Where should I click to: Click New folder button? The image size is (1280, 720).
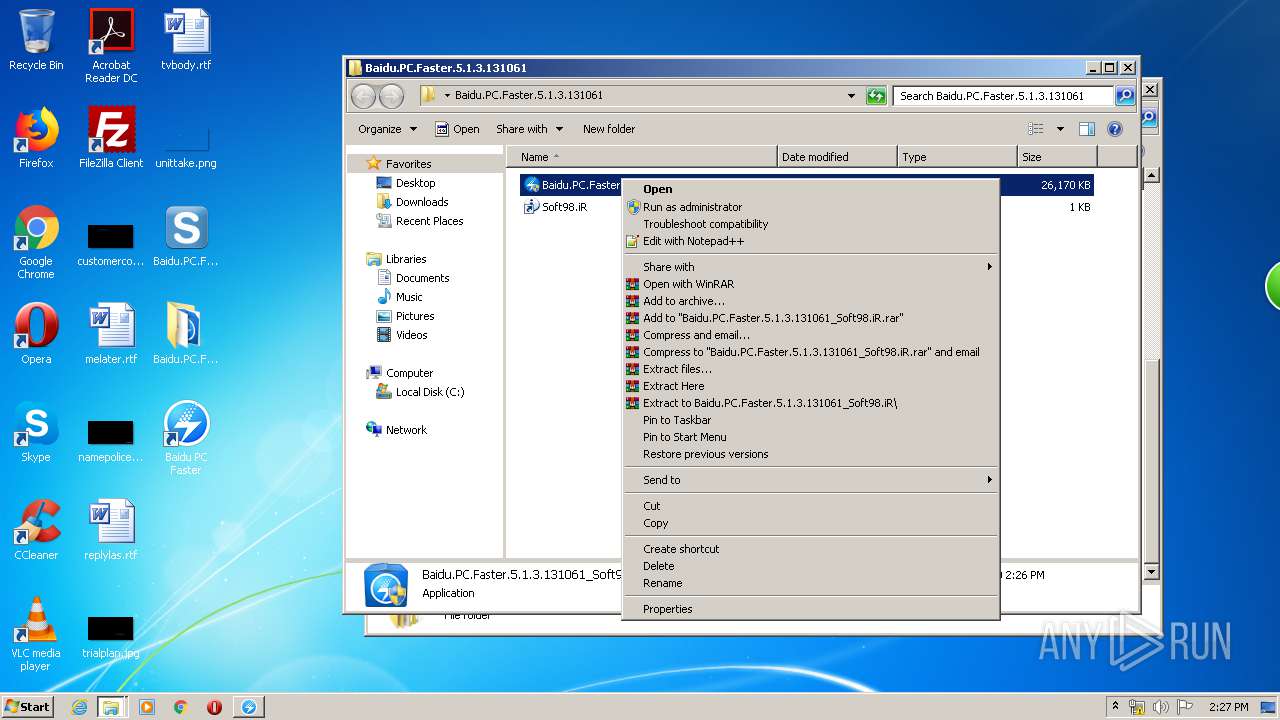click(x=608, y=129)
